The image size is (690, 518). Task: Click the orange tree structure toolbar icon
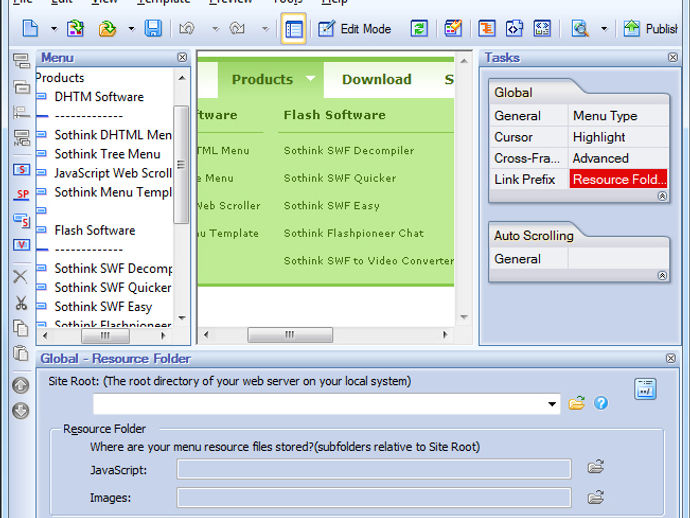(x=487, y=29)
